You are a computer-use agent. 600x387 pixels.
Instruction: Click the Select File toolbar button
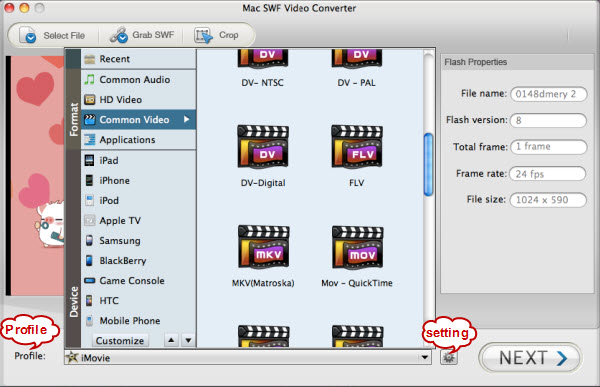[x=53, y=35]
